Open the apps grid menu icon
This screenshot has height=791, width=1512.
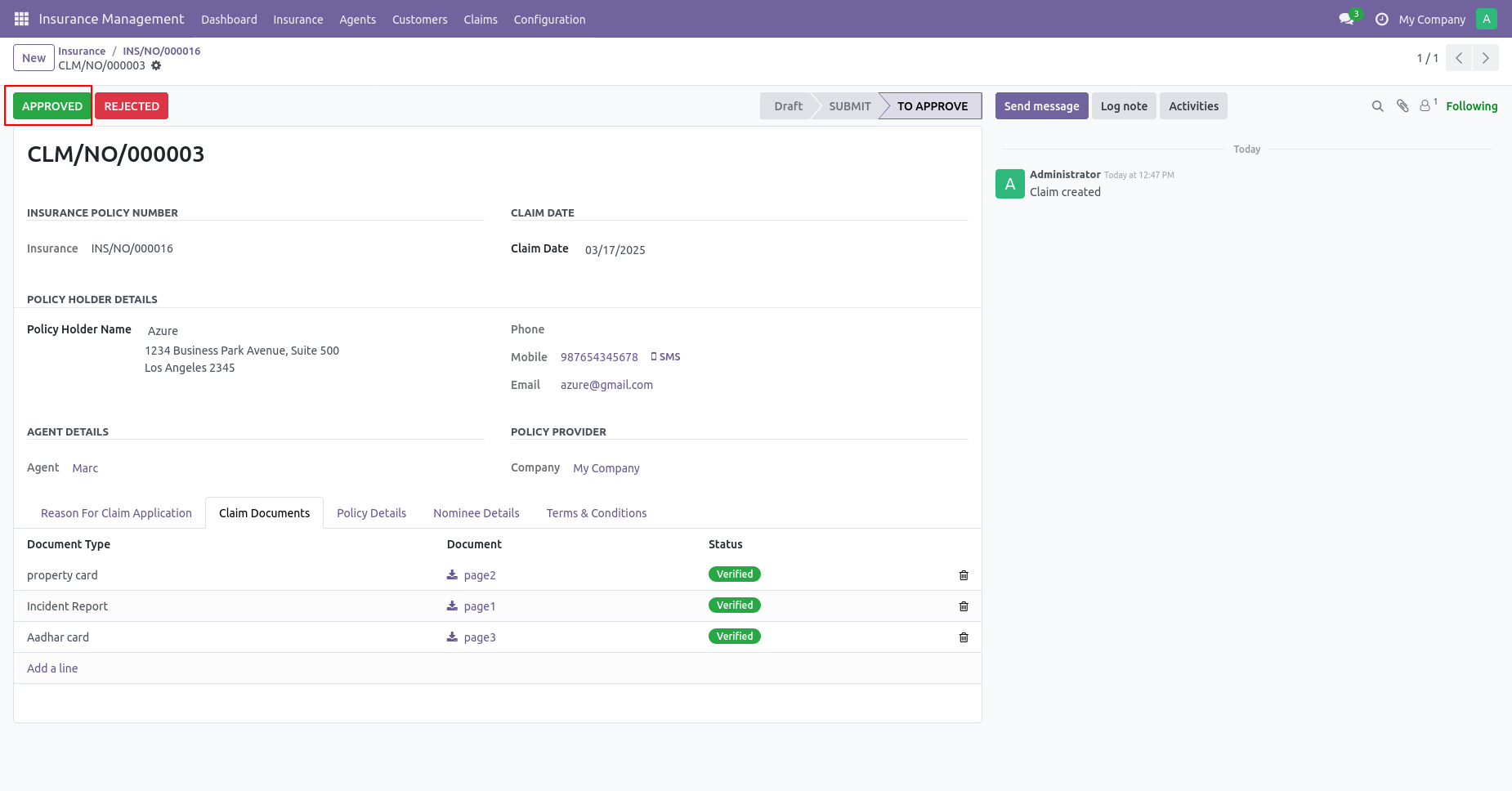(x=21, y=19)
